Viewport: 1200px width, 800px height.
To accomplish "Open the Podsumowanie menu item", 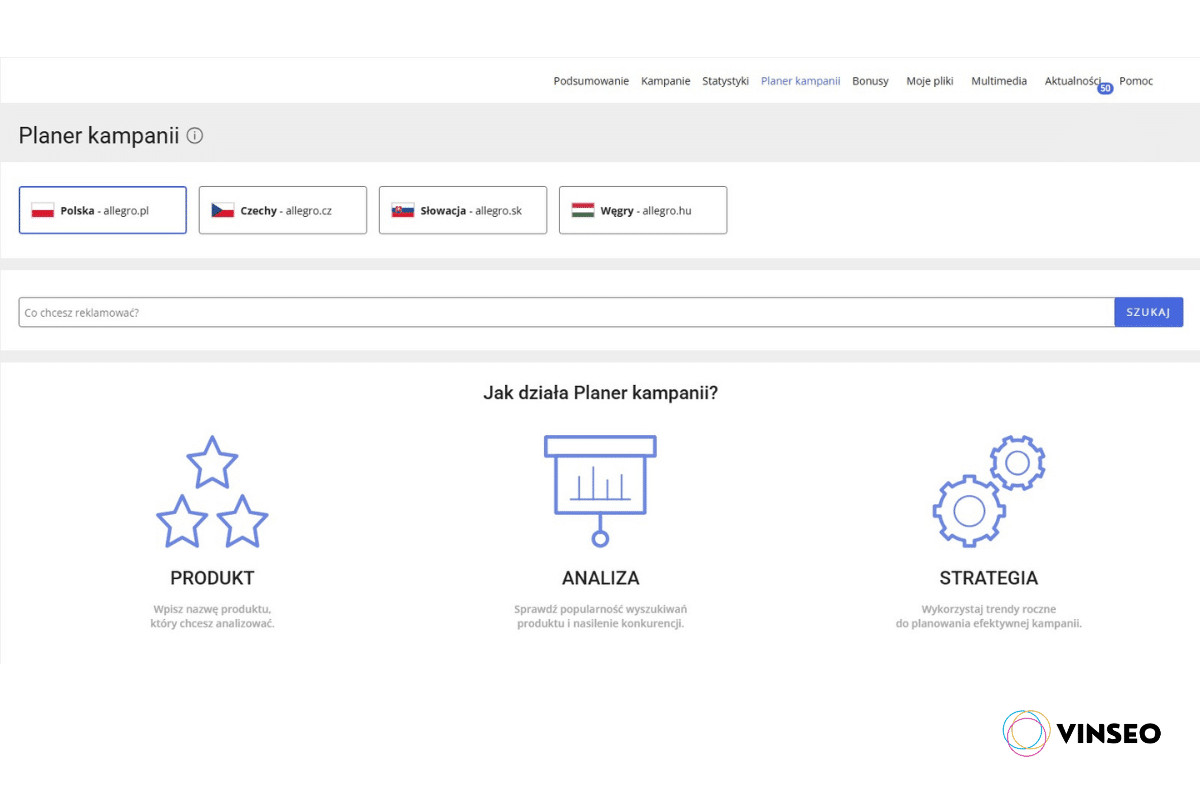I will click(x=591, y=81).
